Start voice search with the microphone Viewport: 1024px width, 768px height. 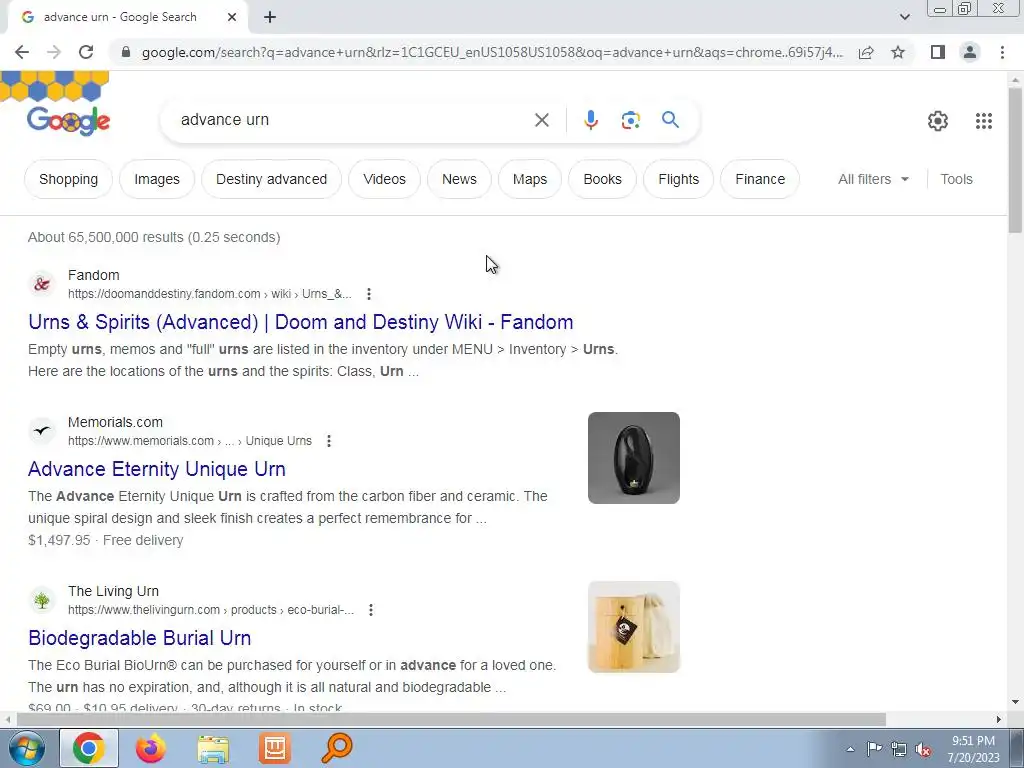[590, 120]
